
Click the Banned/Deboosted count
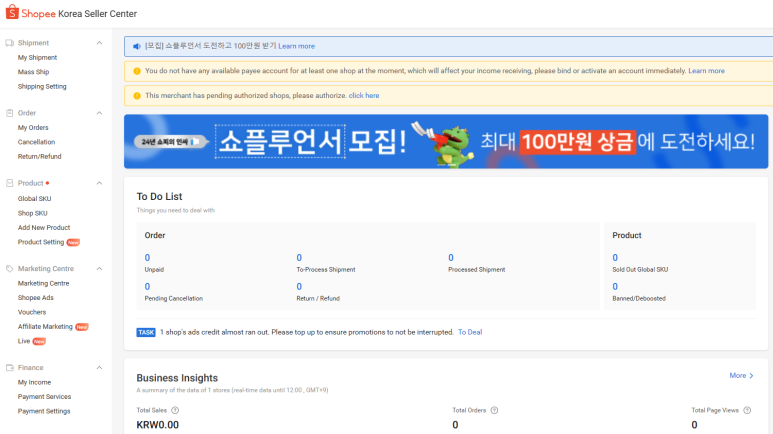pyautogui.click(x=615, y=287)
